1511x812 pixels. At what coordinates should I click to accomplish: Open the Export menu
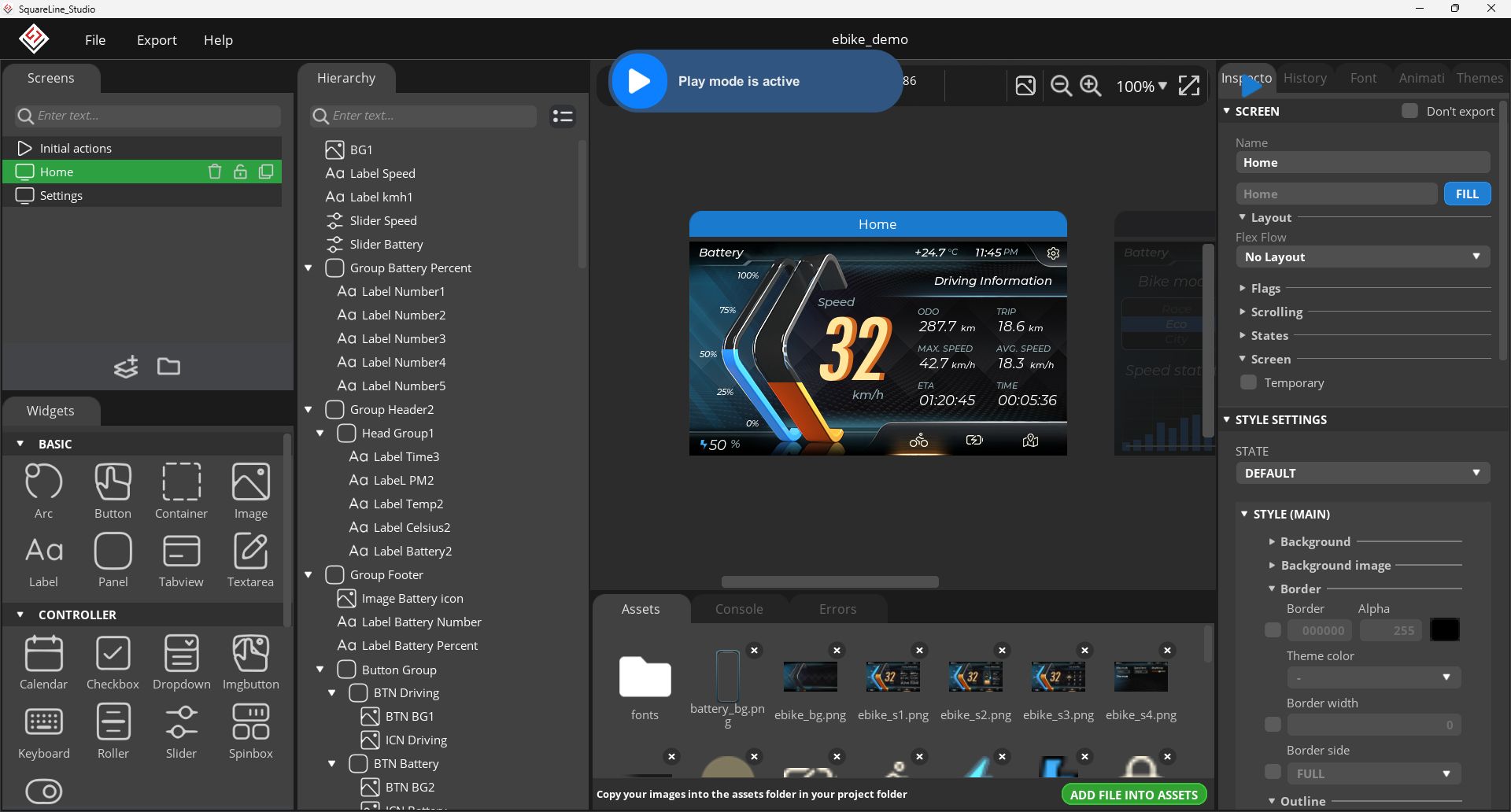point(157,40)
